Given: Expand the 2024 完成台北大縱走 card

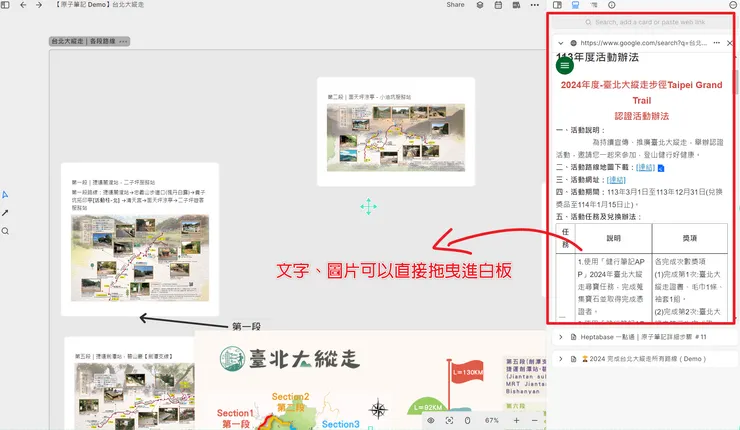Looking at the screenshot, I should coord(561,359).
